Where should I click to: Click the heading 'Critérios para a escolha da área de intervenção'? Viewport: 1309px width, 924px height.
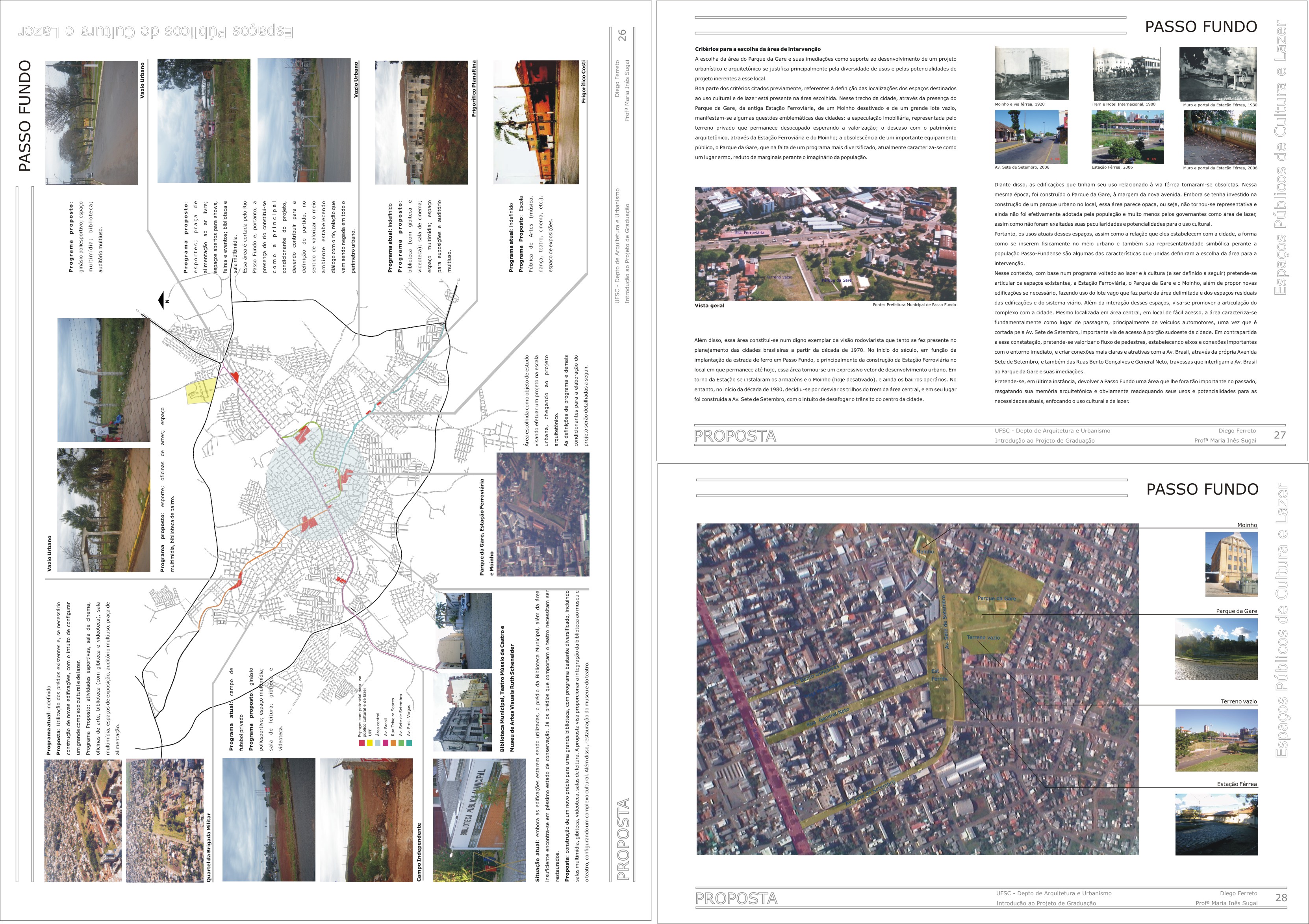[758, 49]
